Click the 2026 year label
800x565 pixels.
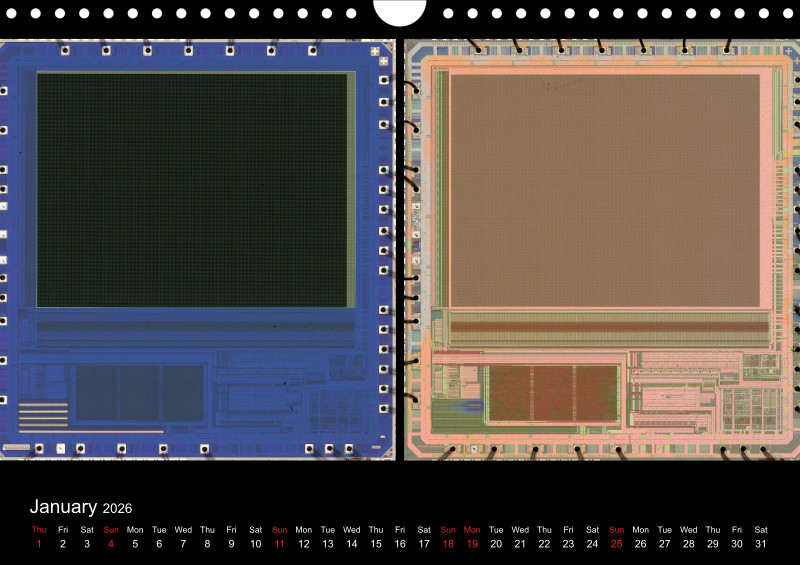[117, 509]
